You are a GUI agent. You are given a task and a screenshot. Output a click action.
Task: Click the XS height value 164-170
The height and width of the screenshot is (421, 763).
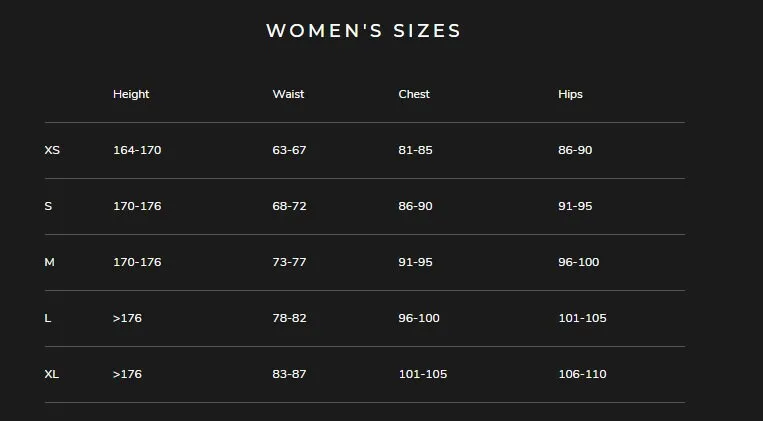(x=137, y=150)
